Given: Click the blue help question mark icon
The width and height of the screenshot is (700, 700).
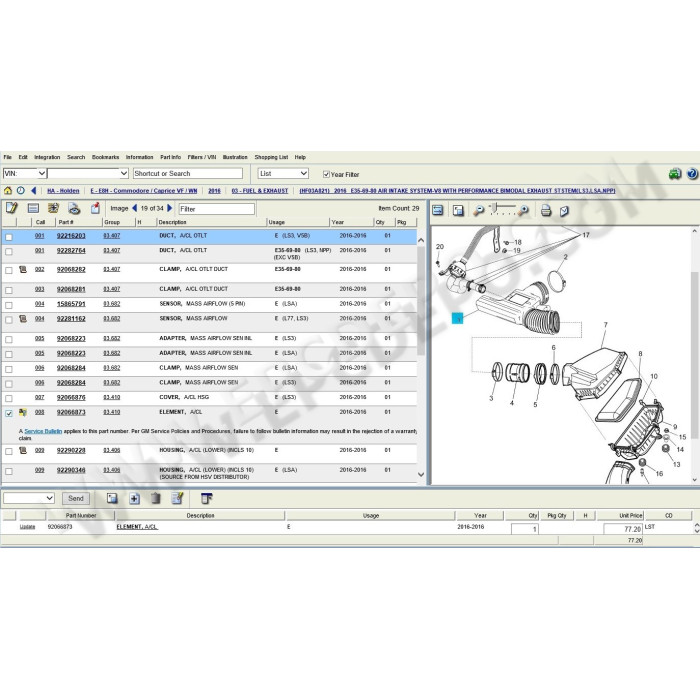Looking at the screenshot, I should coord(692,173).
